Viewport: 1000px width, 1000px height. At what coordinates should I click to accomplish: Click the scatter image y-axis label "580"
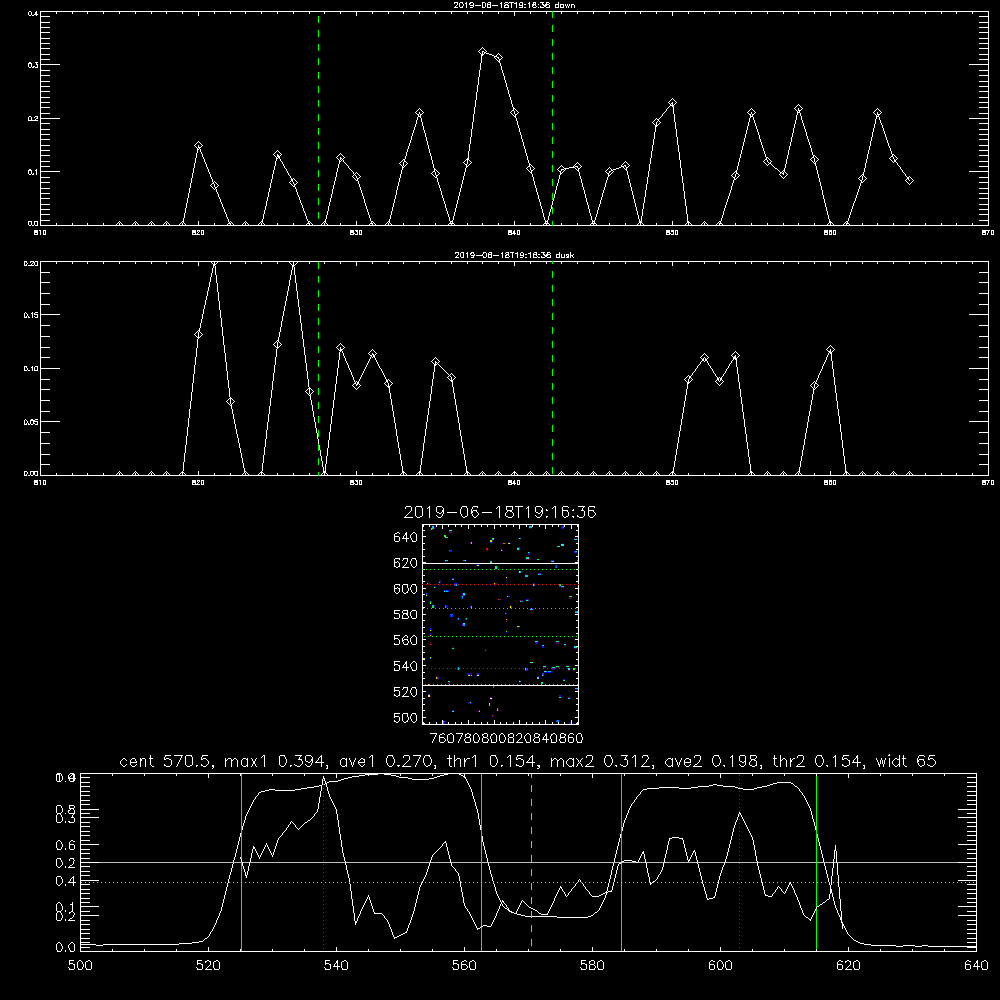tap(406, 615)
